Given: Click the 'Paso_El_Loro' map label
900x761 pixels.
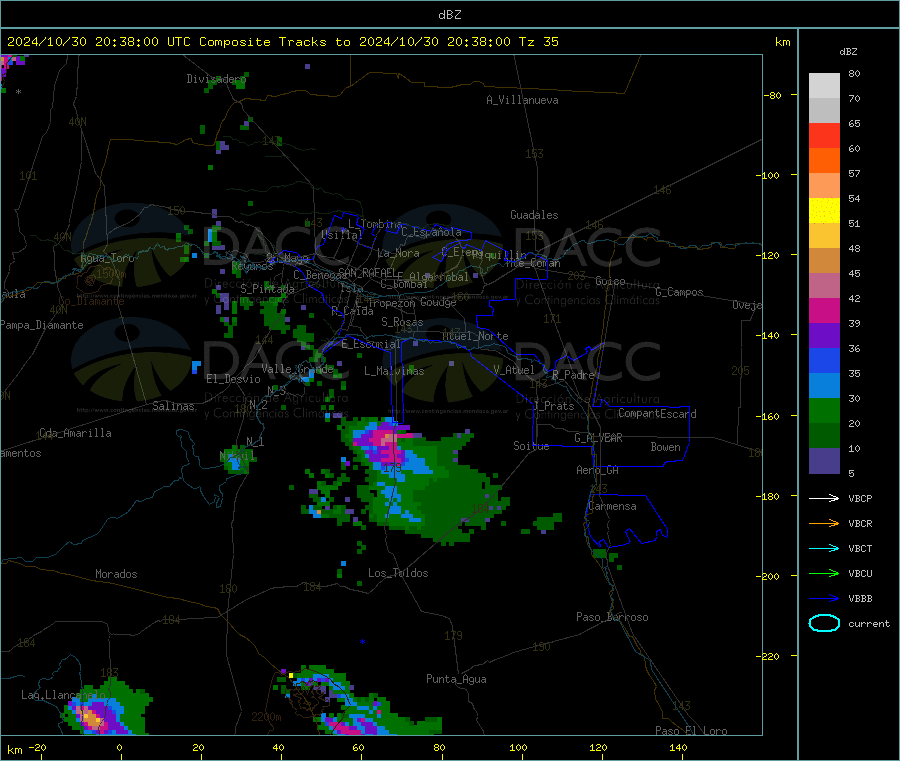Looking at the screenshot, I should 691,731.
